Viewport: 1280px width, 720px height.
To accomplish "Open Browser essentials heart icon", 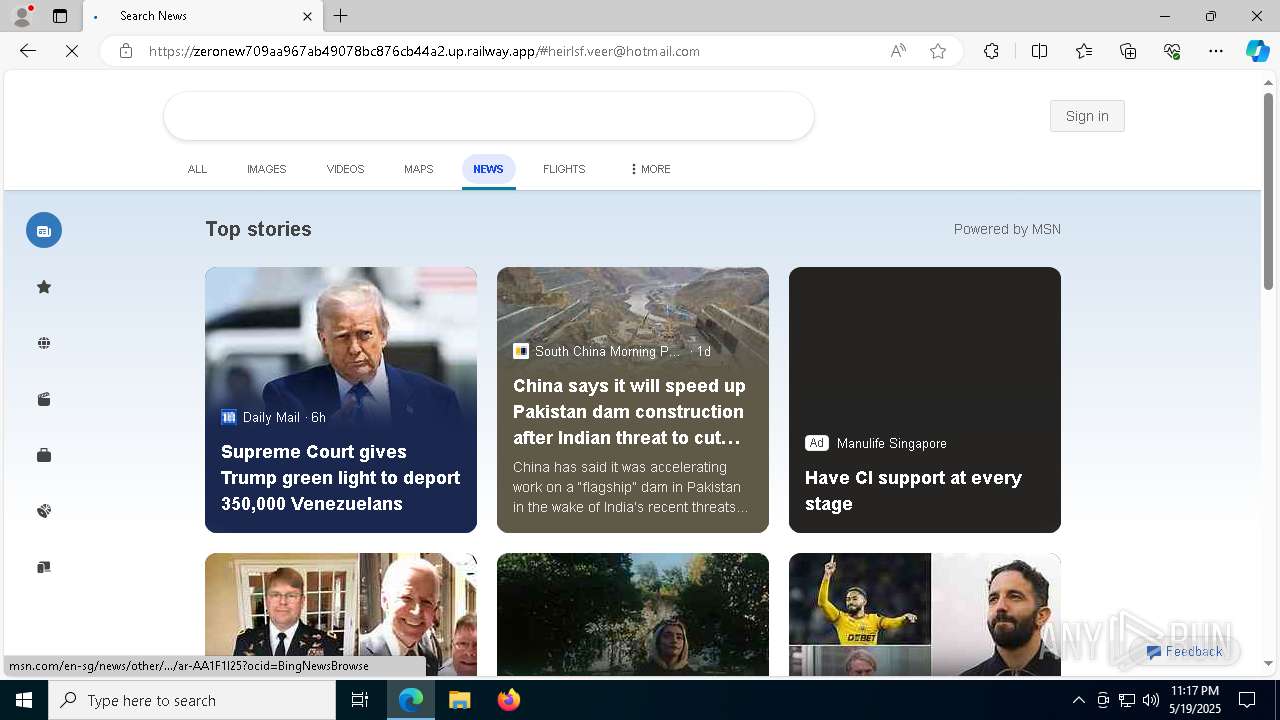I will click(1172, 51).
